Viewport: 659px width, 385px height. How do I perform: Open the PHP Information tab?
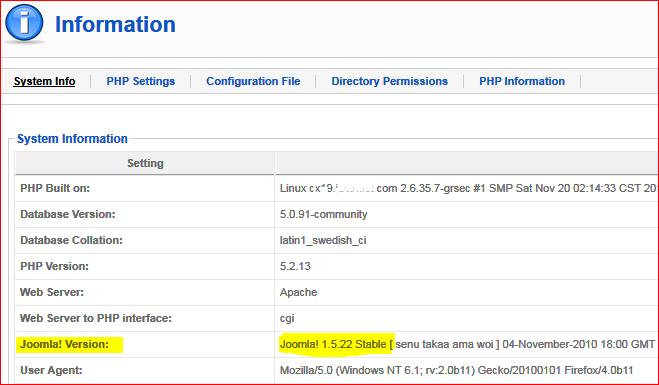522,81
